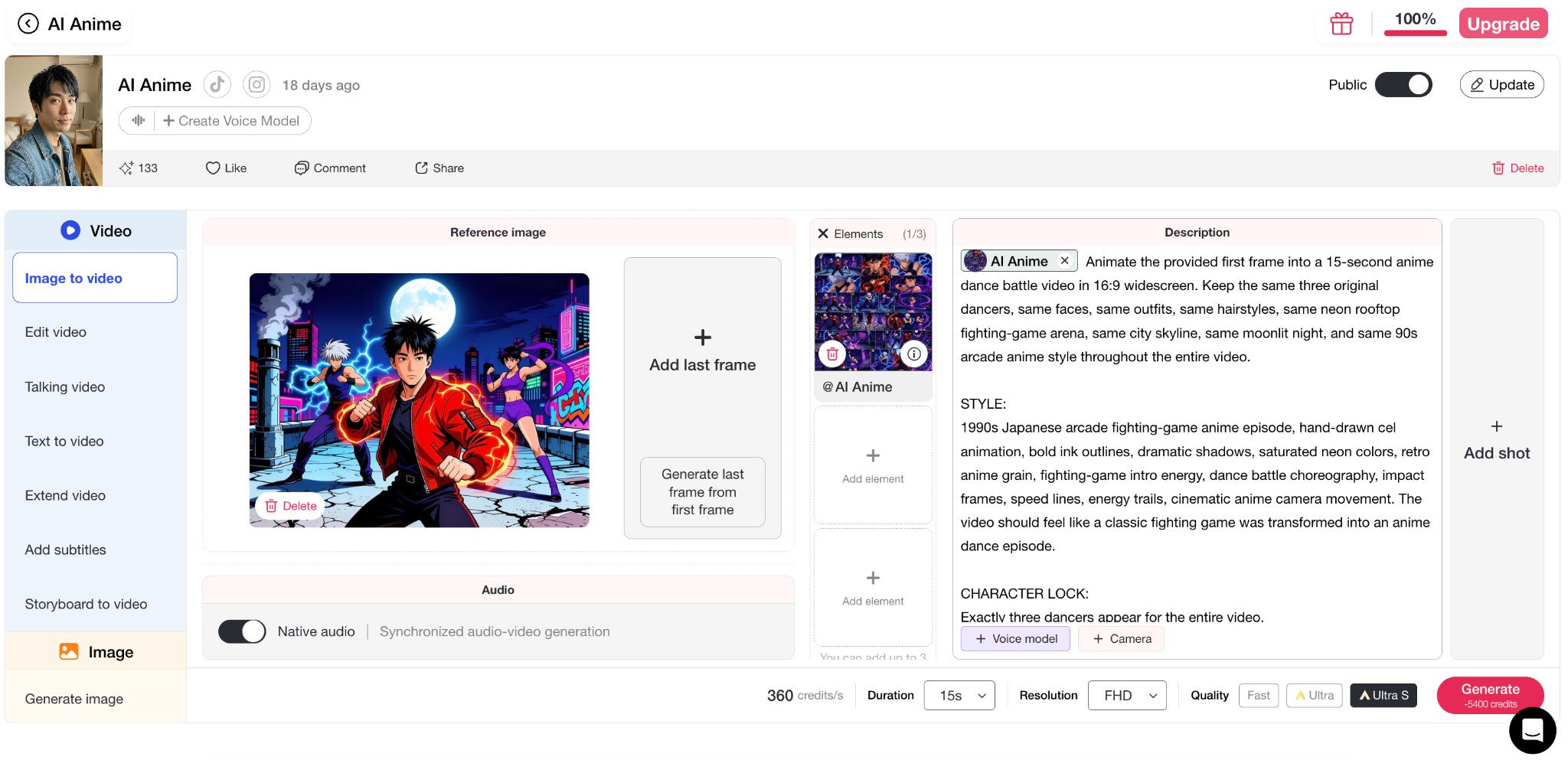The image size is (1568, 760).
Task: Open the TikTok profile link icon
Action: pyautogui.click(x=217, y=84)
